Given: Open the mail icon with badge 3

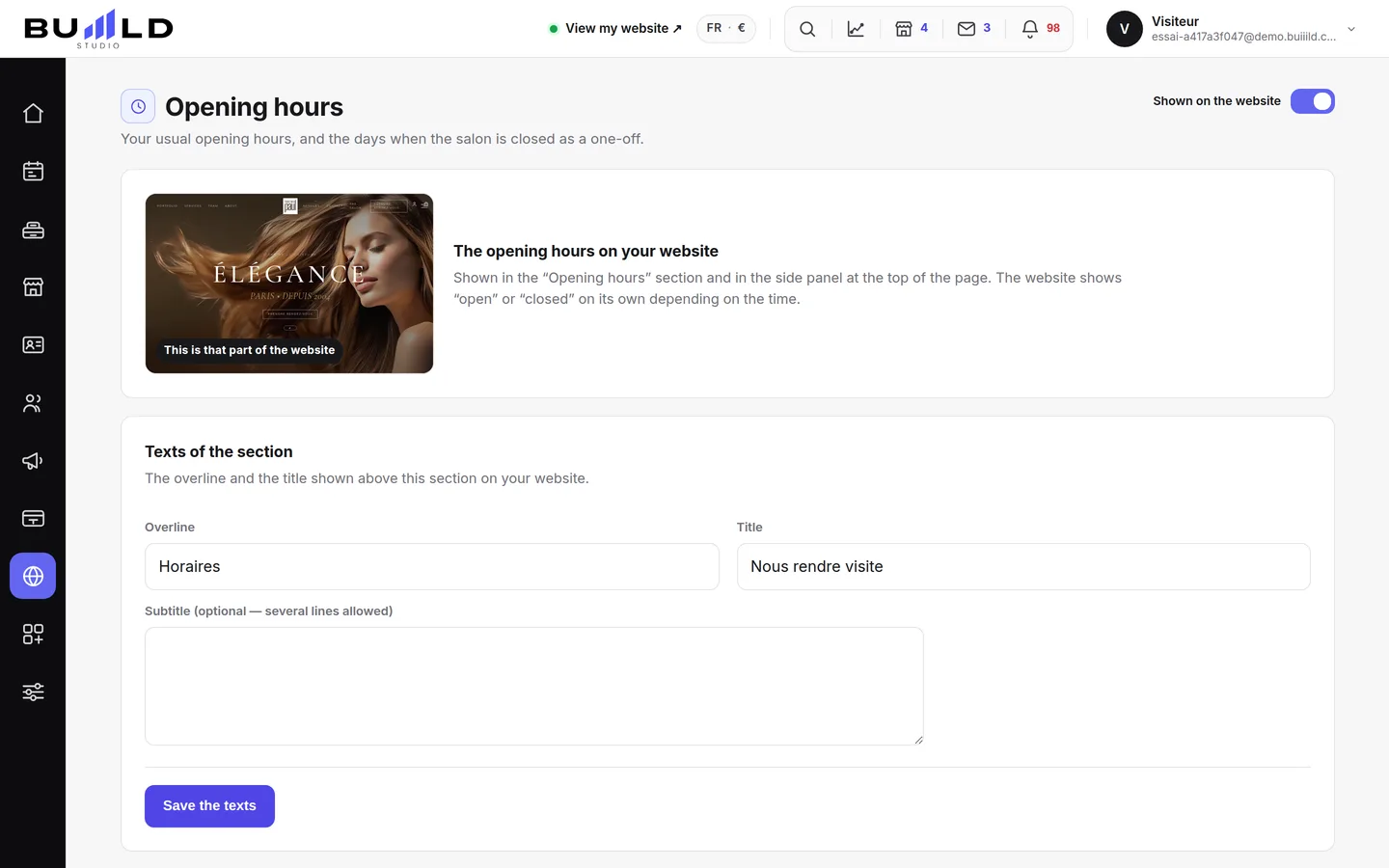Looking at the screenshot, I should pos(974,29).
